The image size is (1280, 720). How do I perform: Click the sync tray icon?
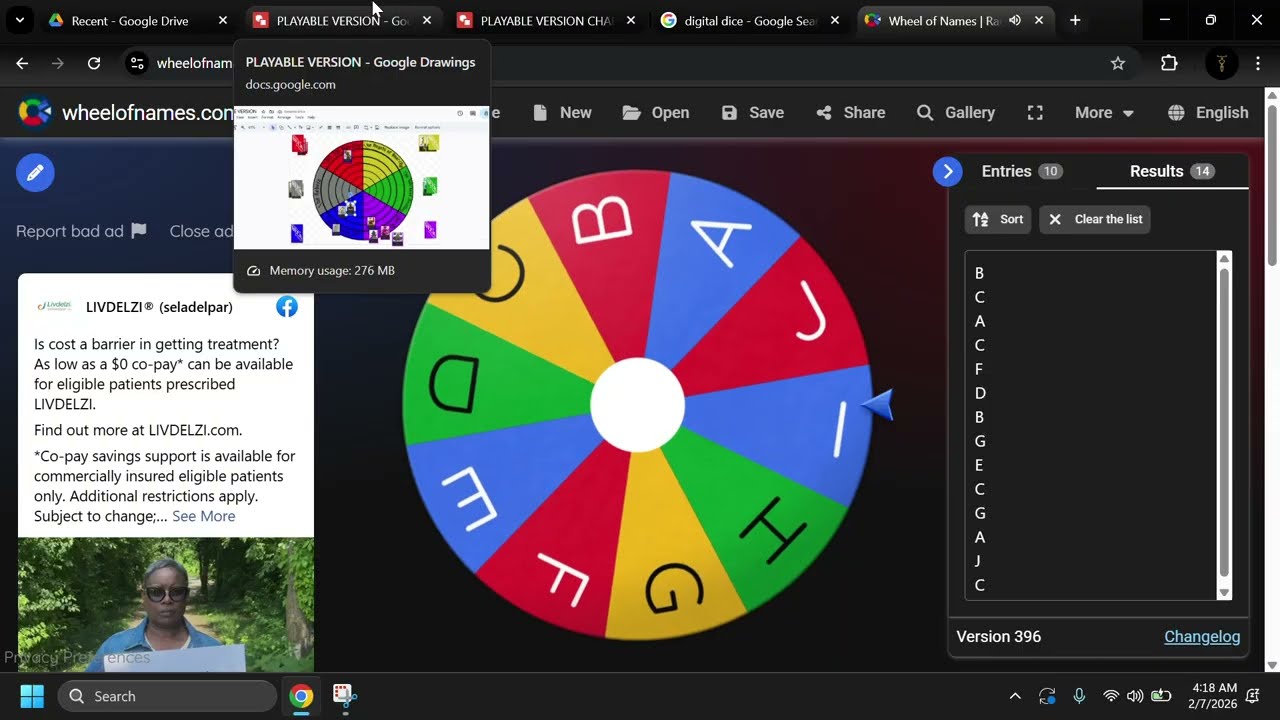pos(1047,696)
